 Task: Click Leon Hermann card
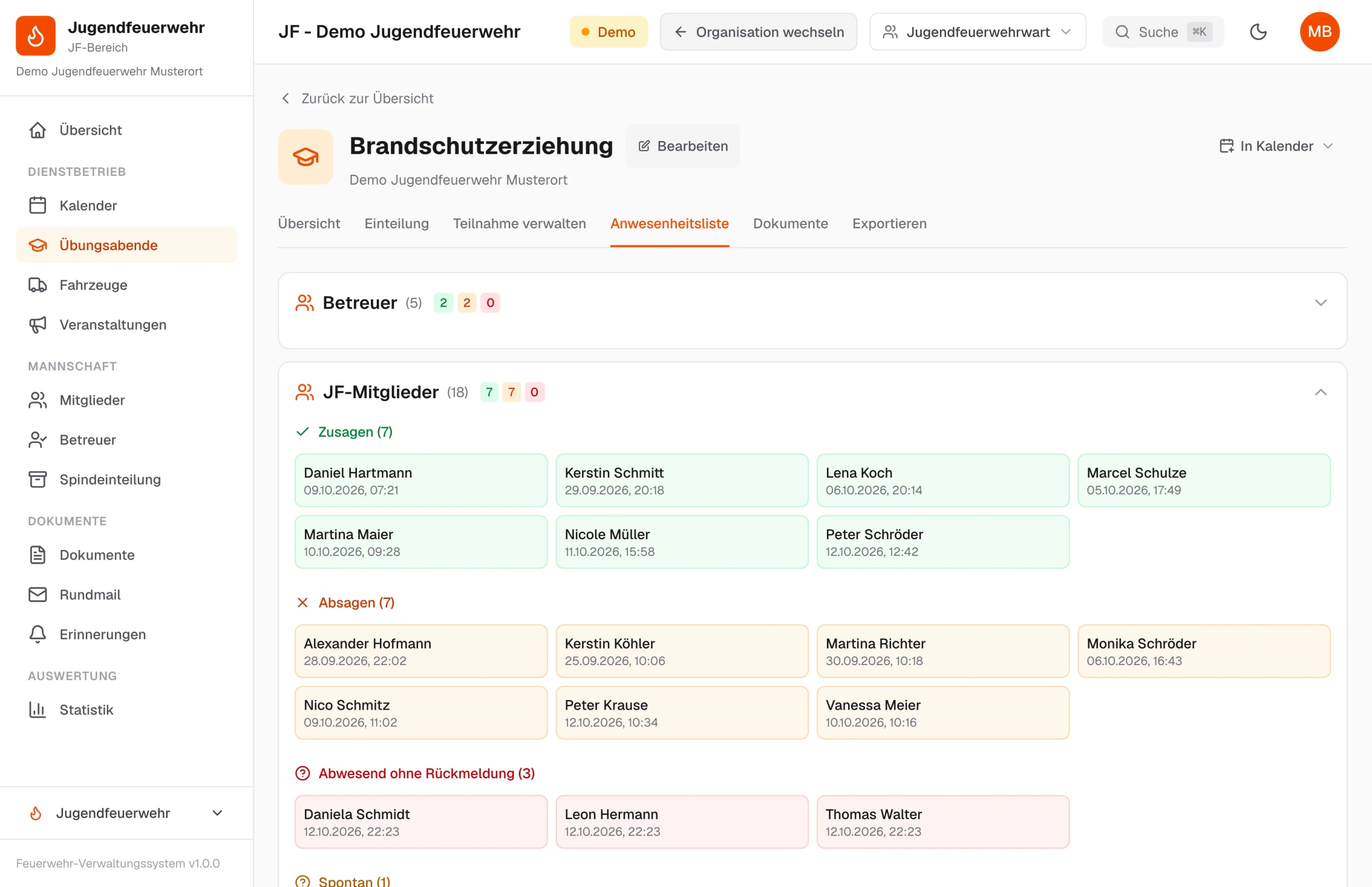tap(681, 822)
